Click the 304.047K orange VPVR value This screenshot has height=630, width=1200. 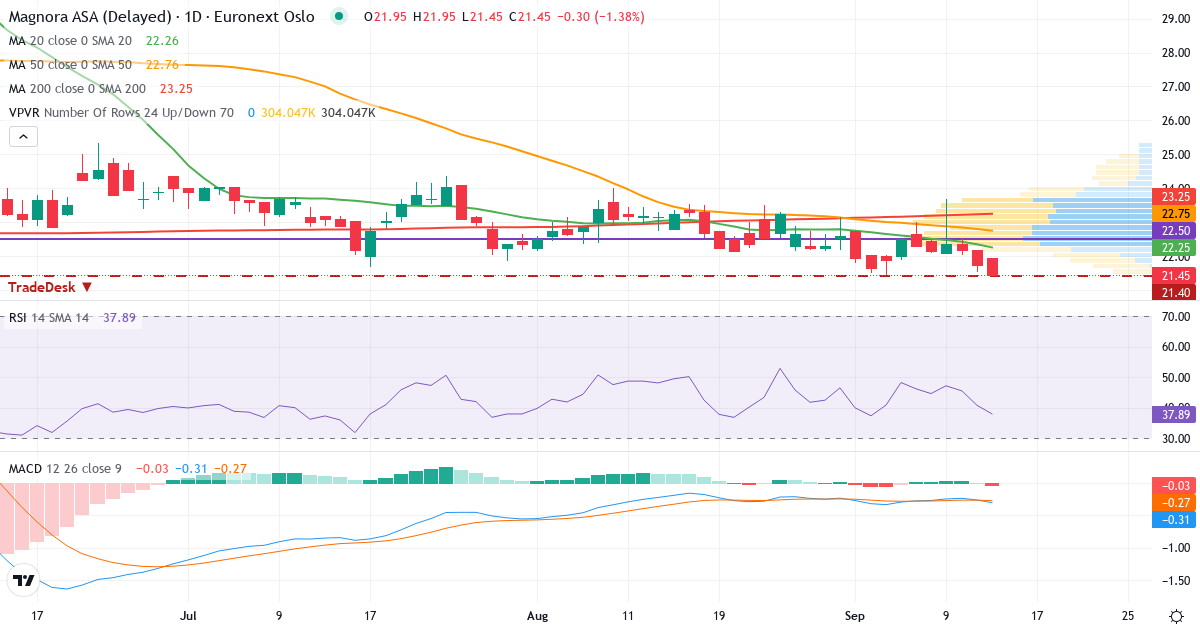point(288,113)
